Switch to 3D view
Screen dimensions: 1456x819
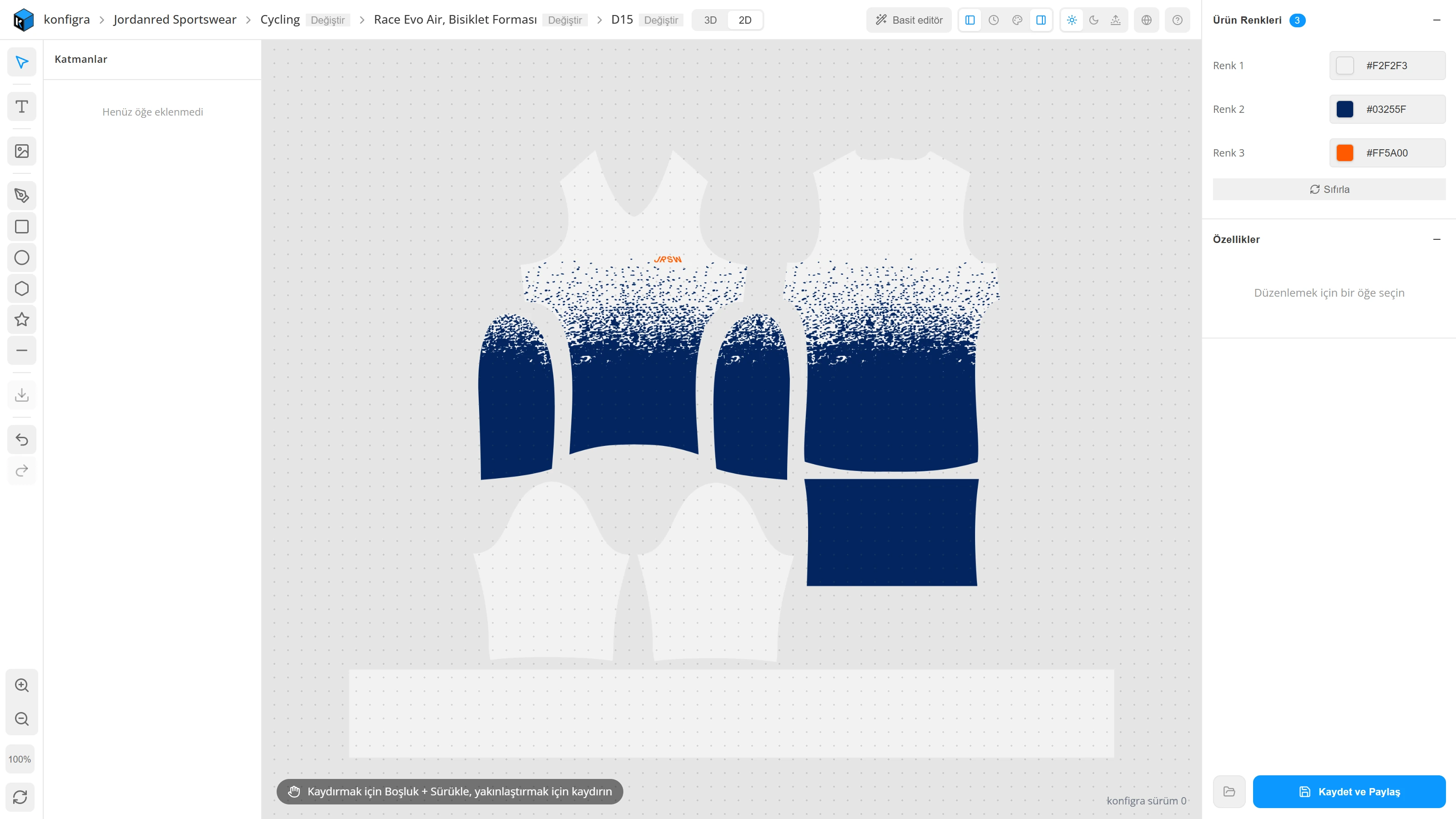coord(710,20)
